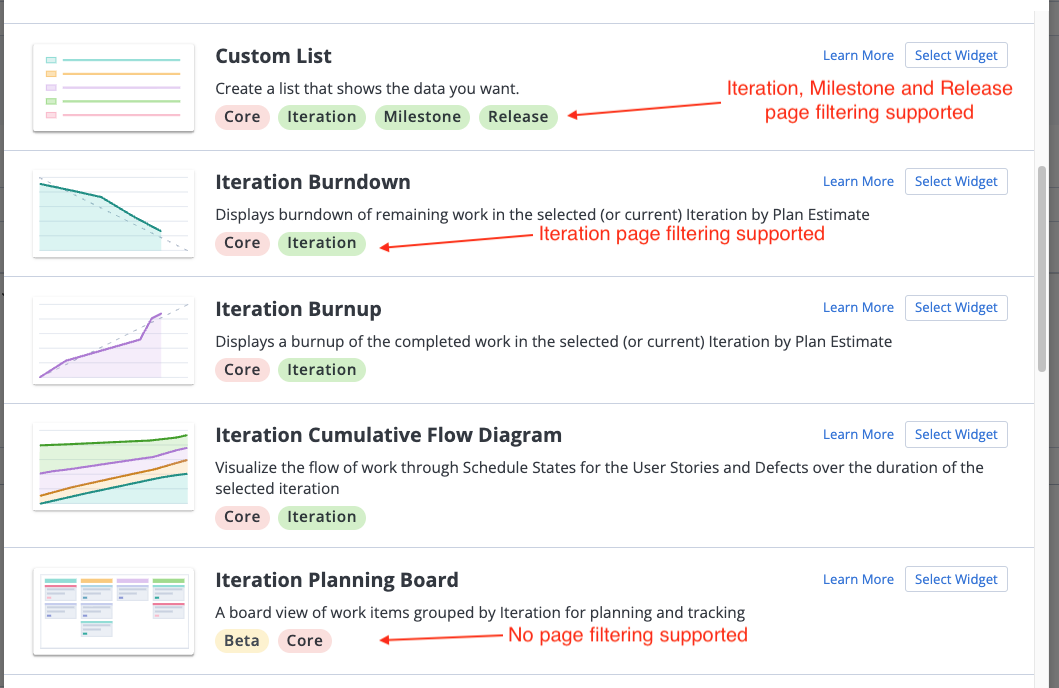Click Select Widget for Iteration Planning Board
Image resolution: width=1059 pixels, height=688 pixels.
[x=956, y=579]
